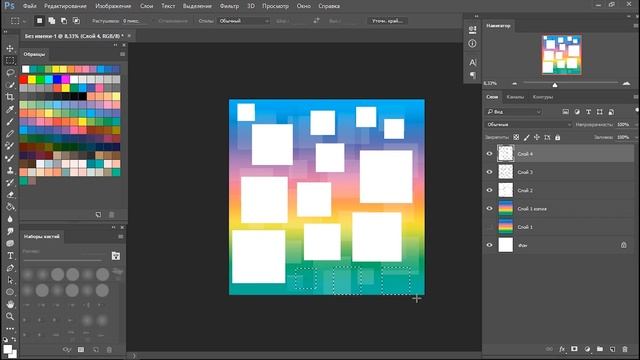
Task: Open the Layers panel menu
Action: [x=636, y=97]
